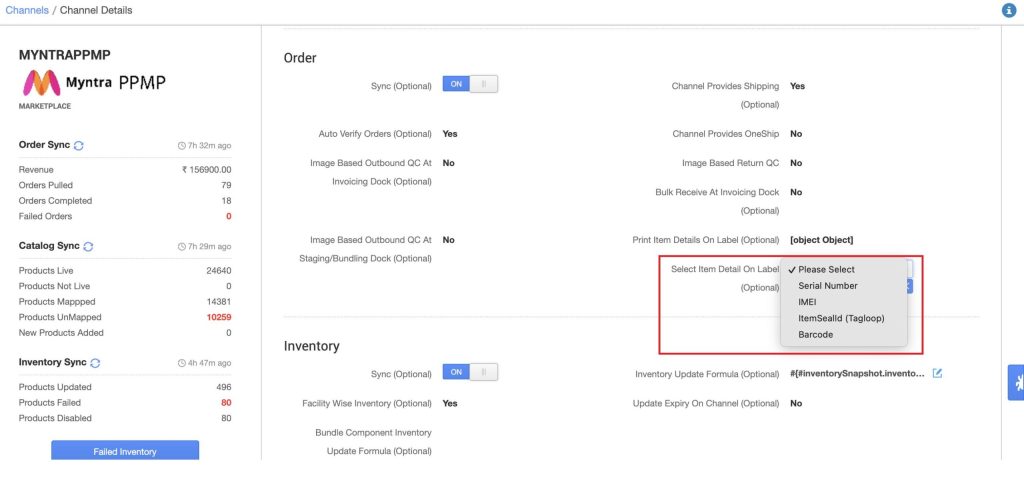The image size is (1024, 487).
Task: Refresh the Catalog Sync status
Action: (x=88, y=247)
